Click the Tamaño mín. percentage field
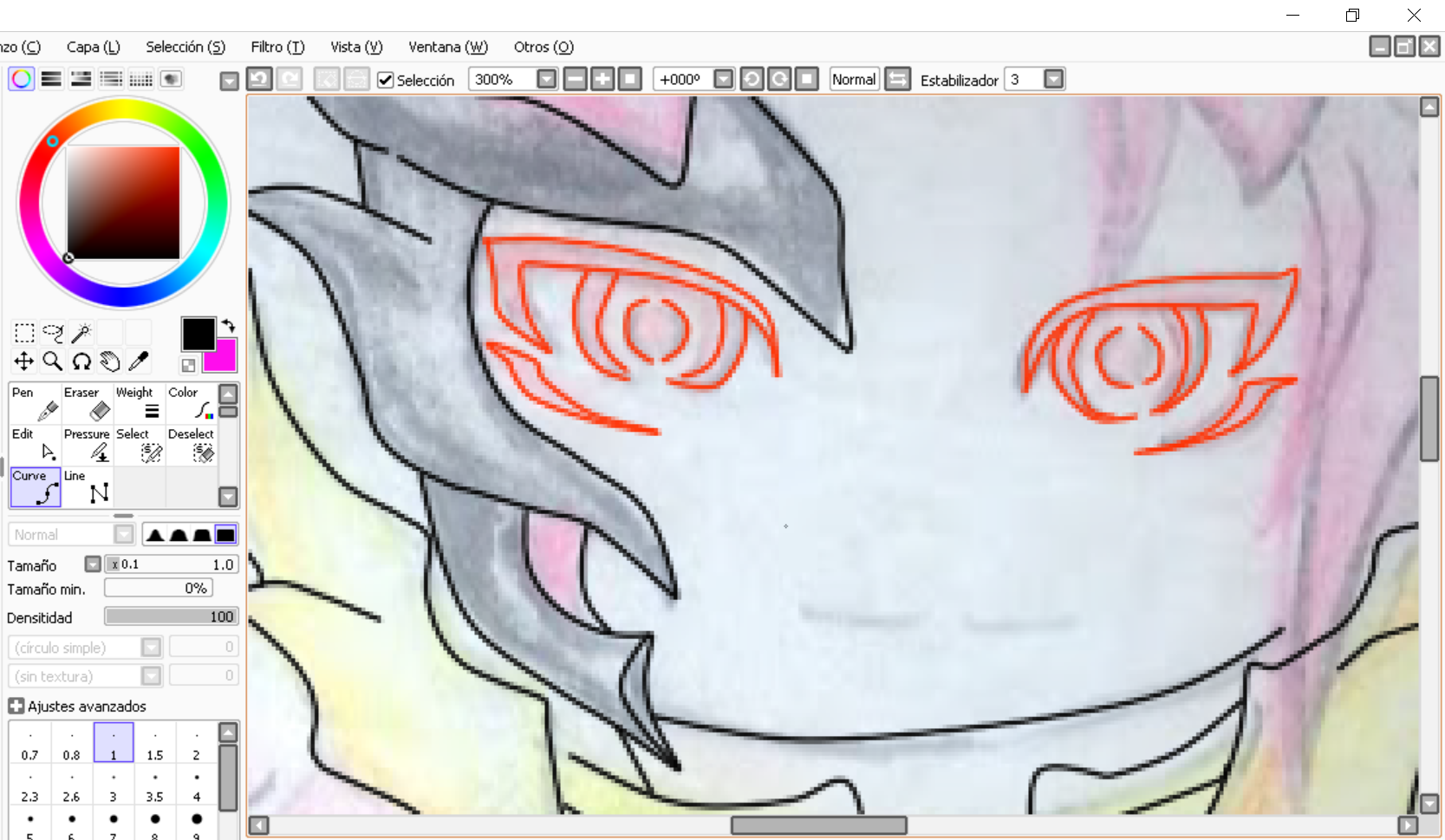Image resolution: width=1445 pixels, height=840 pixels. coord(159,588)
